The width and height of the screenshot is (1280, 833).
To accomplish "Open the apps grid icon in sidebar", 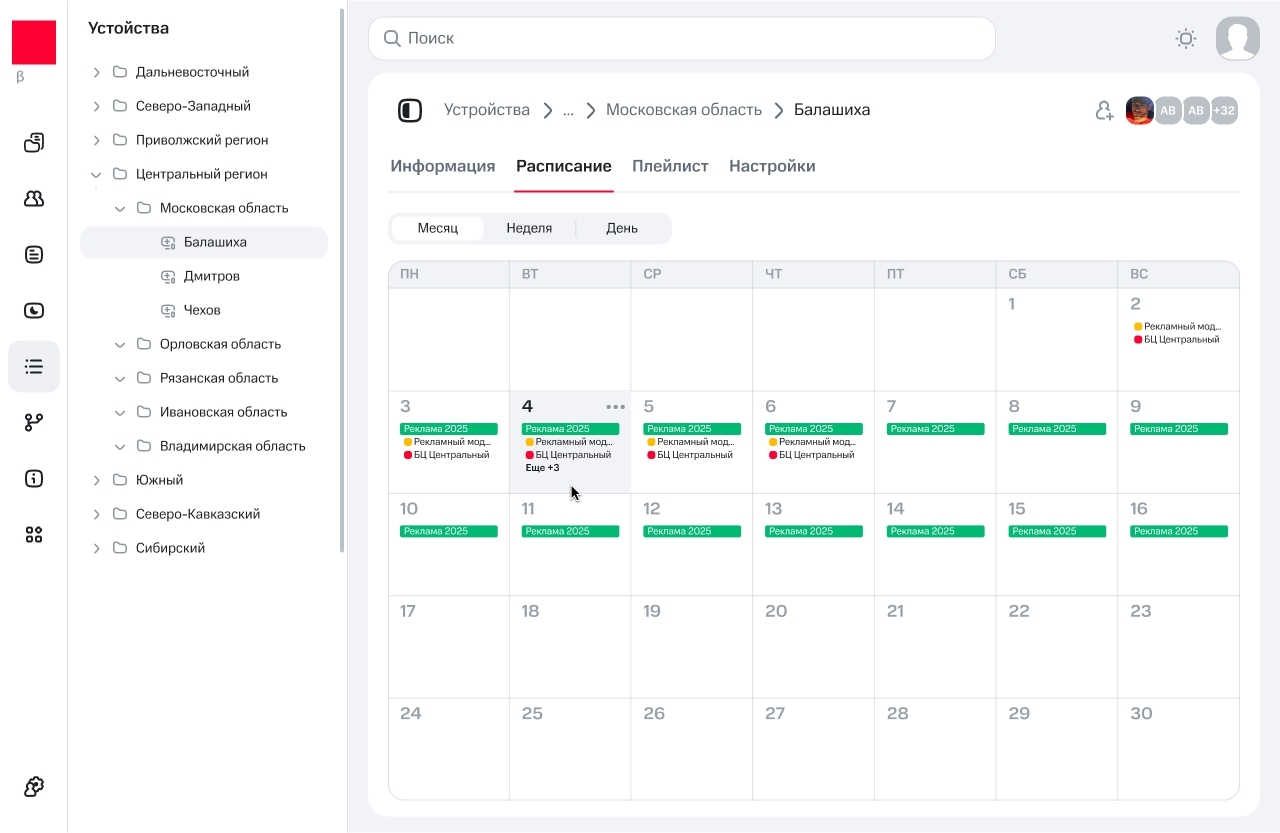I will pos(34,534).
